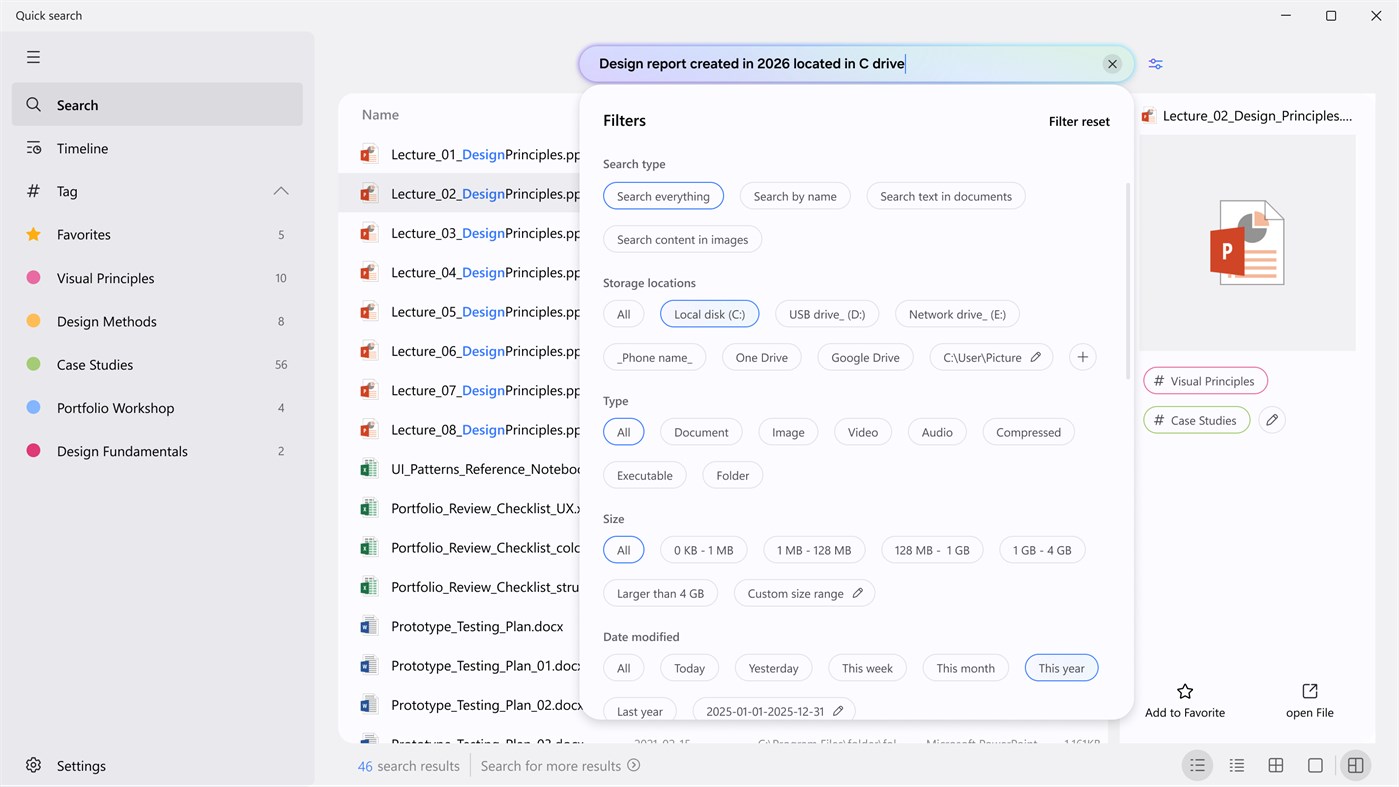1399x787 pixels.
Task: Open the hamburger menu icon at top left
Action: coord(33,57)
